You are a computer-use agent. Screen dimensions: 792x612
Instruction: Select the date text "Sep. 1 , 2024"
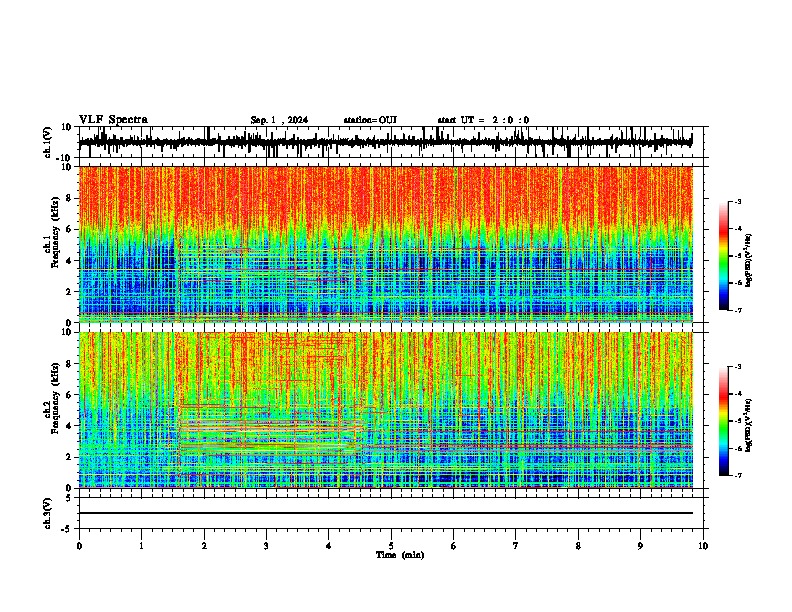coord(279,120)
